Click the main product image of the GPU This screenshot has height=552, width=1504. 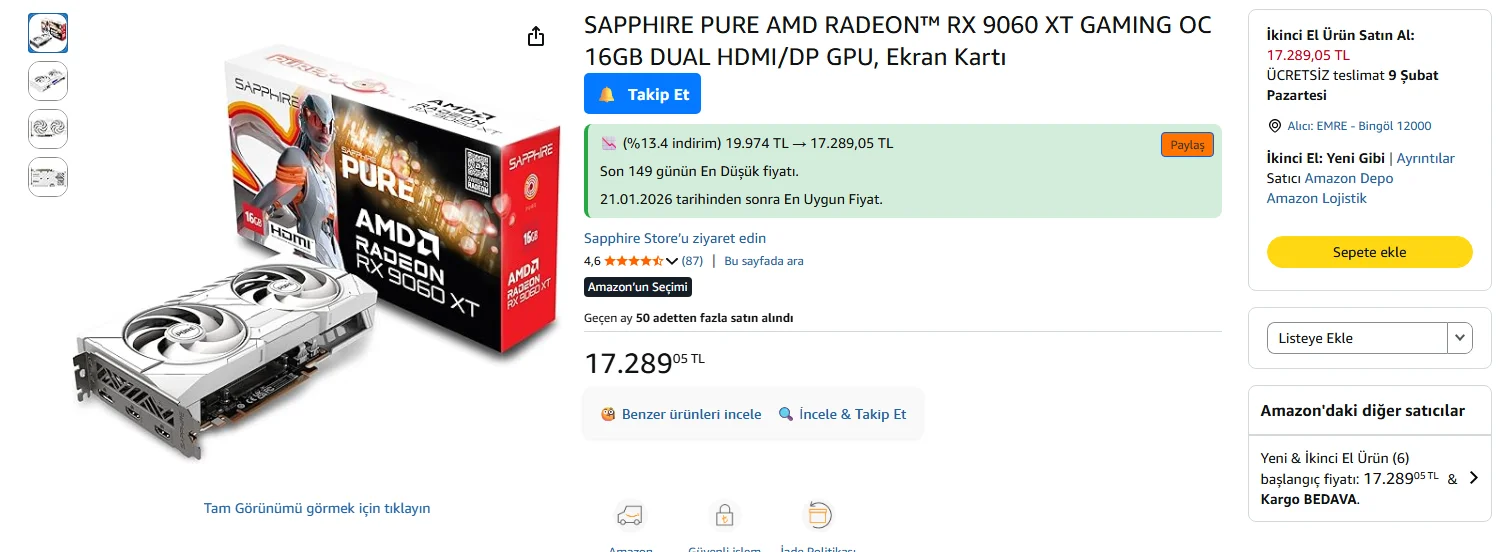pyautogui.click(x=318, y=250)
